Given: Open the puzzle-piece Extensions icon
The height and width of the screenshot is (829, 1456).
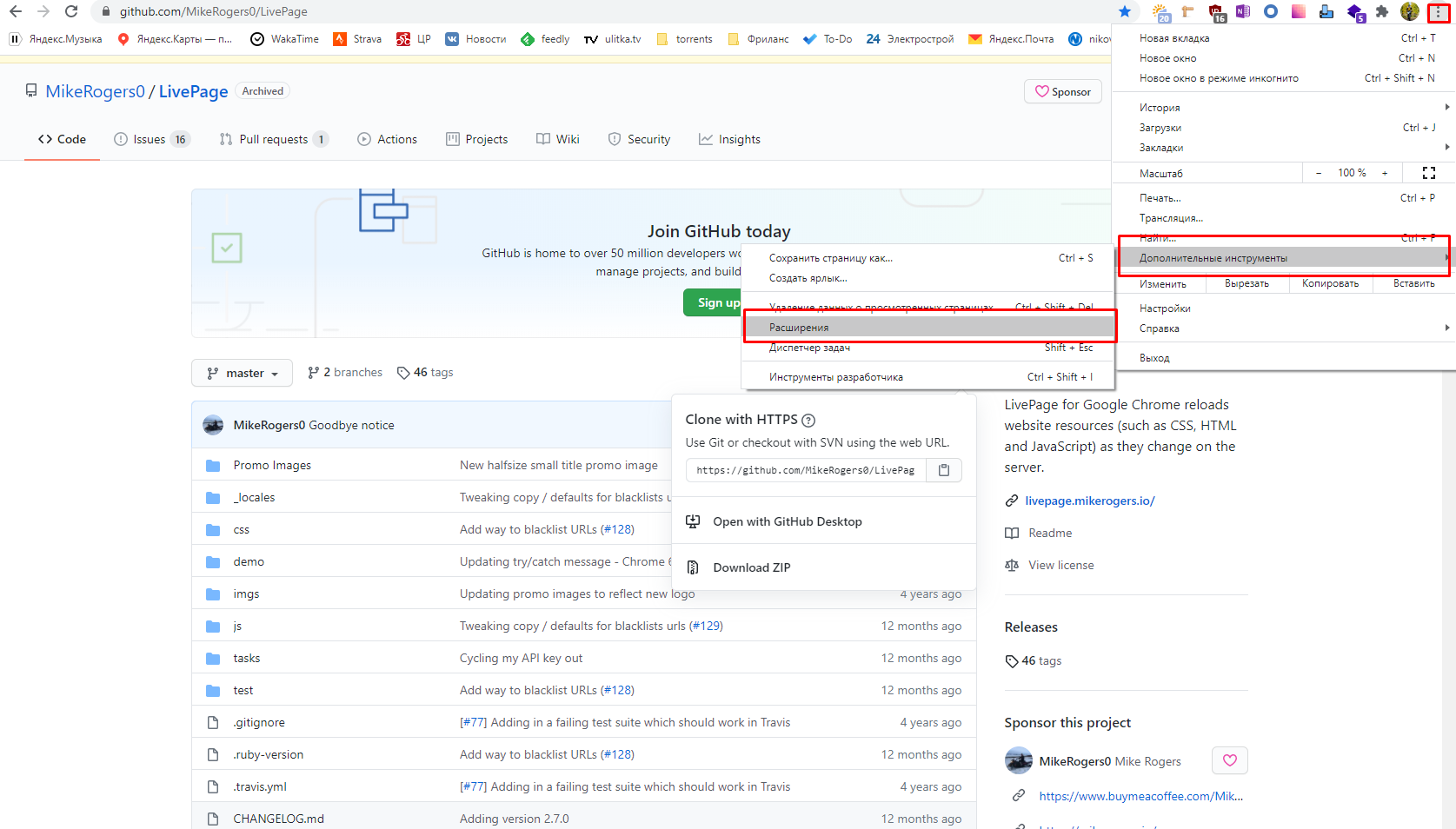Looking at the screenshot, I should click(1382, 11).
